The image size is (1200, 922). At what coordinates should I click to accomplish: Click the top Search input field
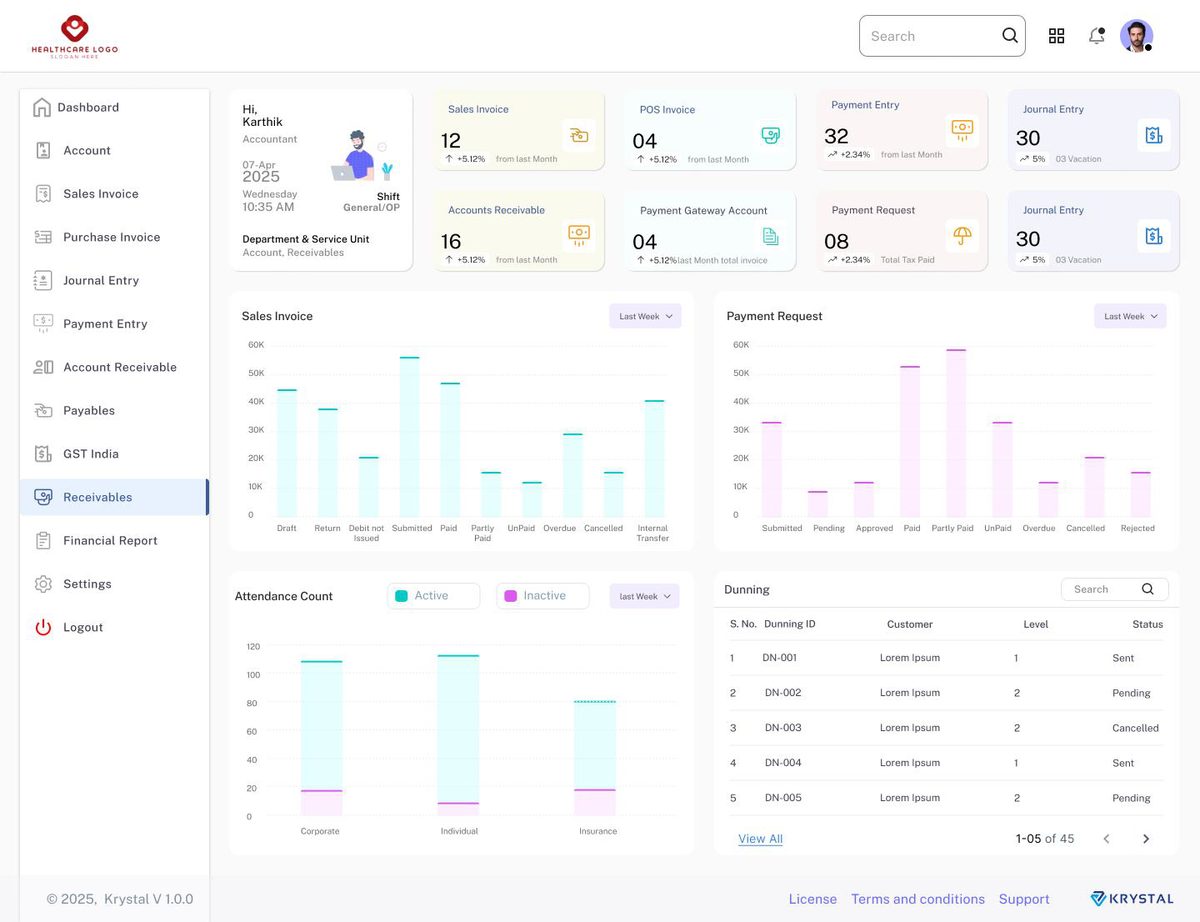(942, 36)
